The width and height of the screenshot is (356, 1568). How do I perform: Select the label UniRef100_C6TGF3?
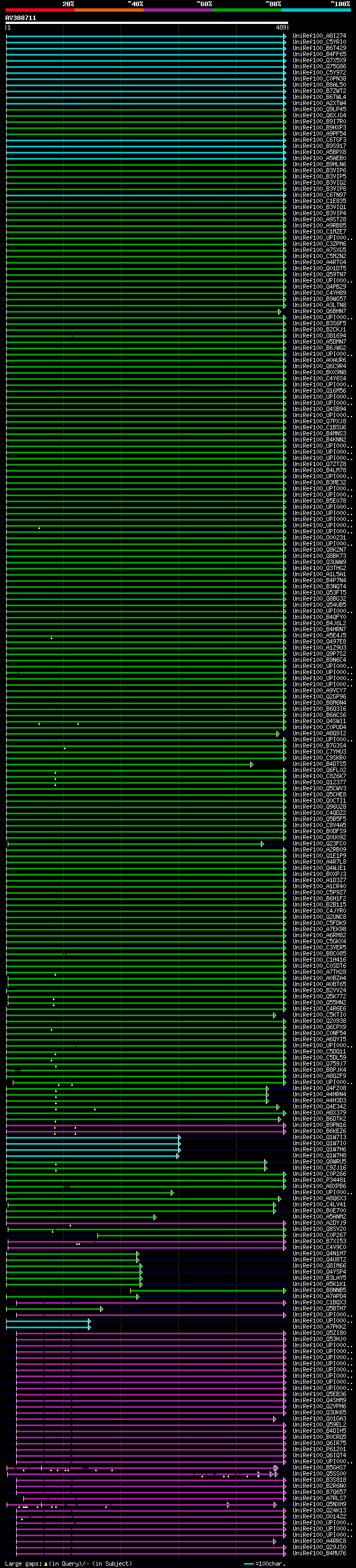(x=319, y=140)
